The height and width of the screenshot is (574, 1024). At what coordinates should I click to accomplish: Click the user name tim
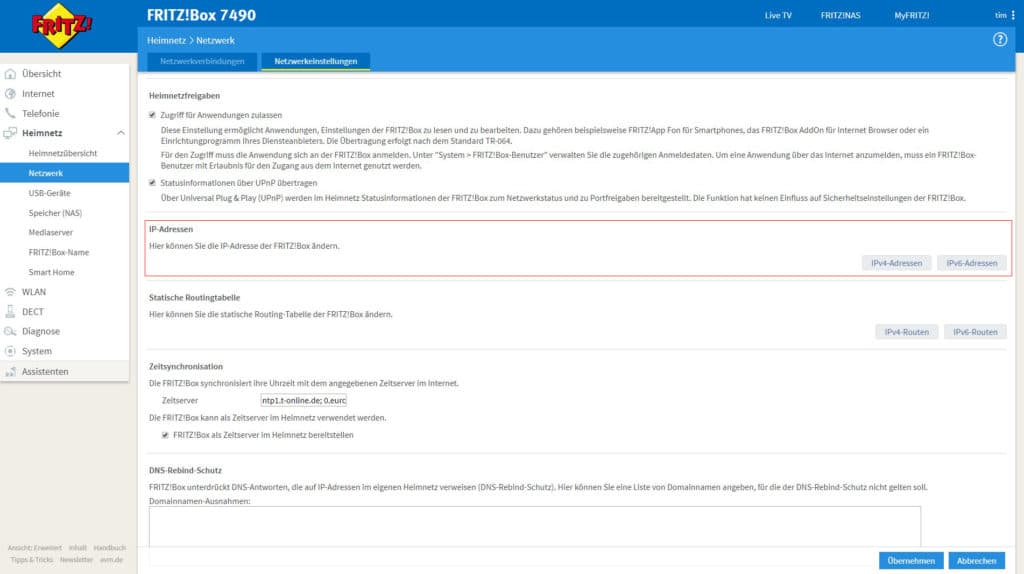coord(1000,15)
